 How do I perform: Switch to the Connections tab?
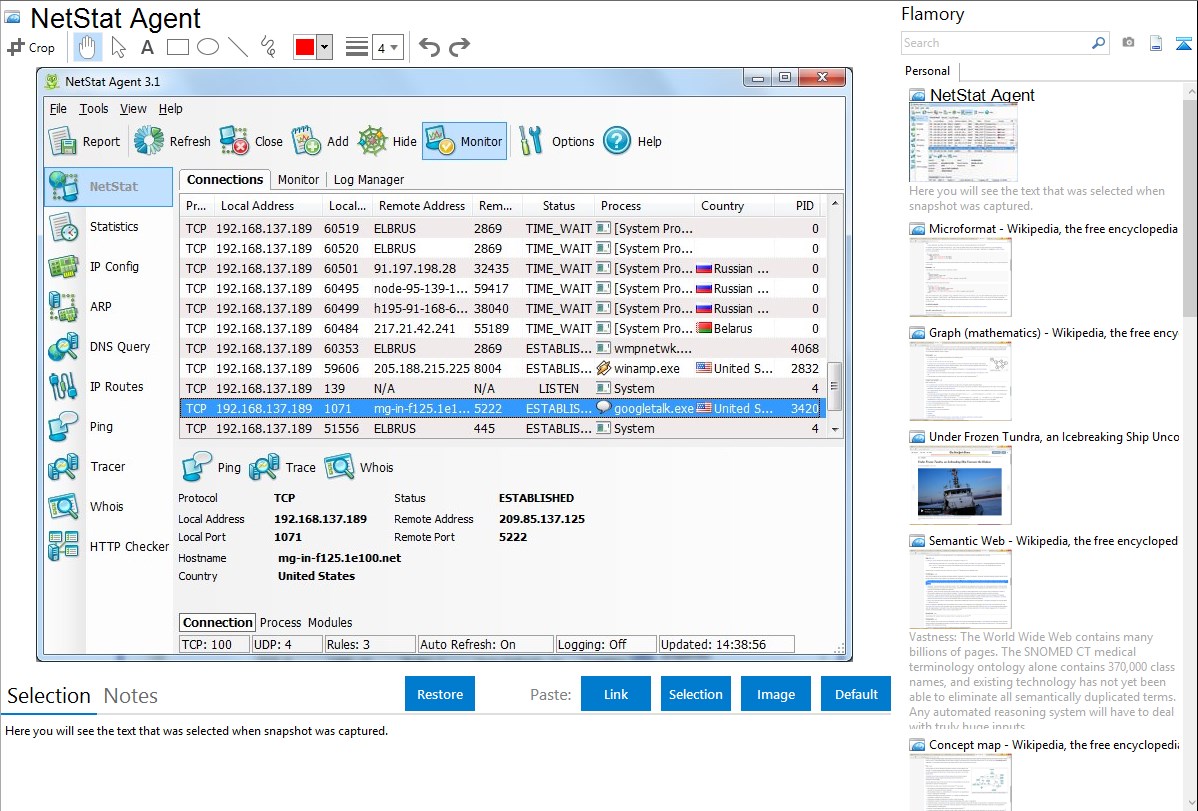click(225, 180)
